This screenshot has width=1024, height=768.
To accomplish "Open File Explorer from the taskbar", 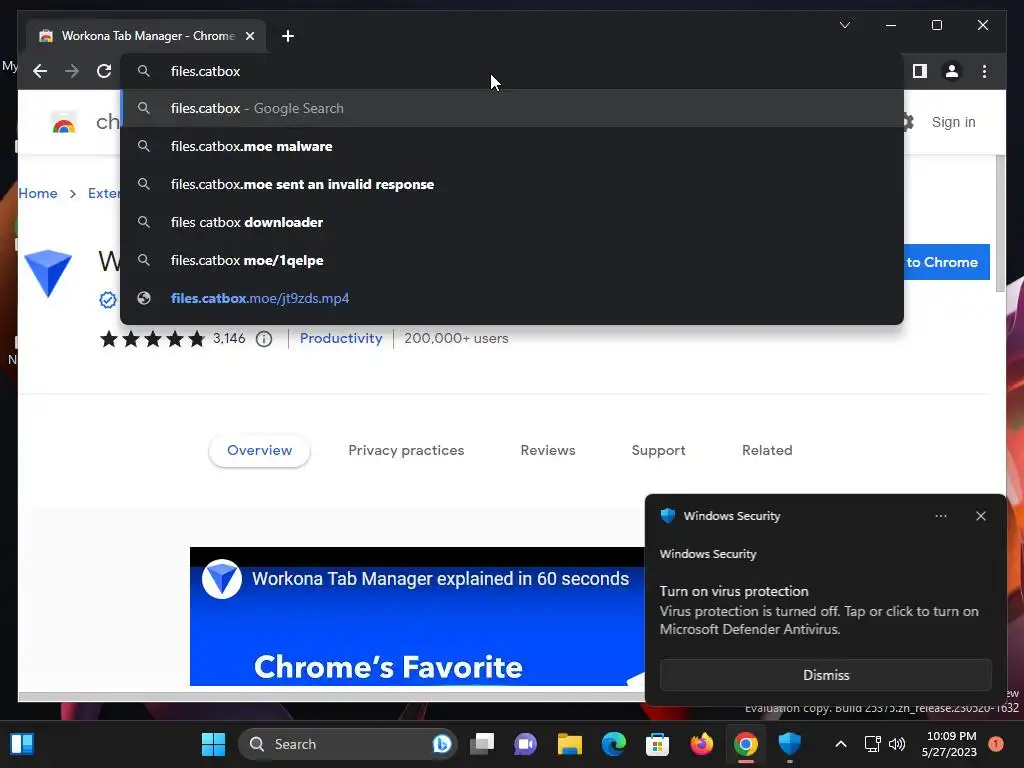I will 569,744.
